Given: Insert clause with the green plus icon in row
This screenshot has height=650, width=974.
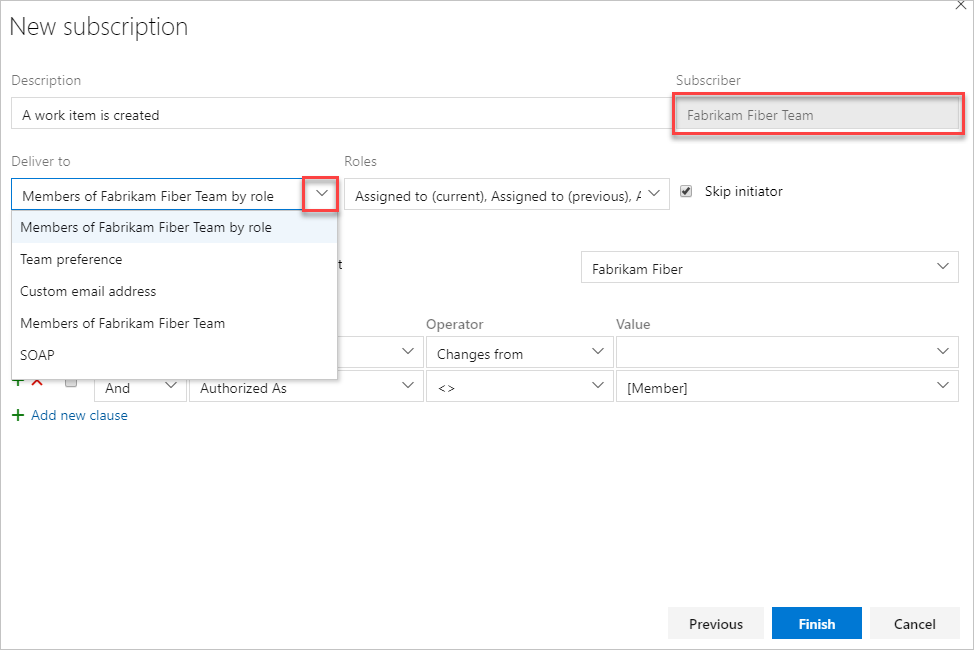Looking at the screenshot, I should tap(19, 383).
